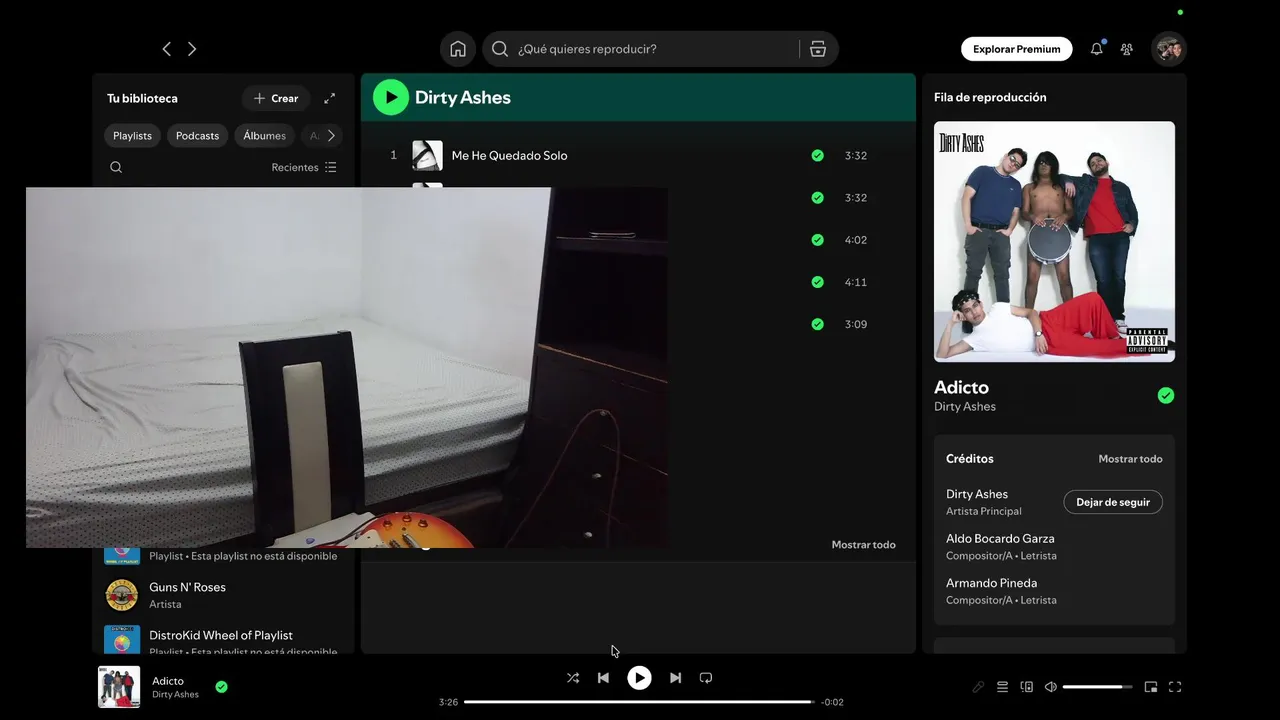
Task: Toggle repeat in the player bar
Action: point(706,678)
